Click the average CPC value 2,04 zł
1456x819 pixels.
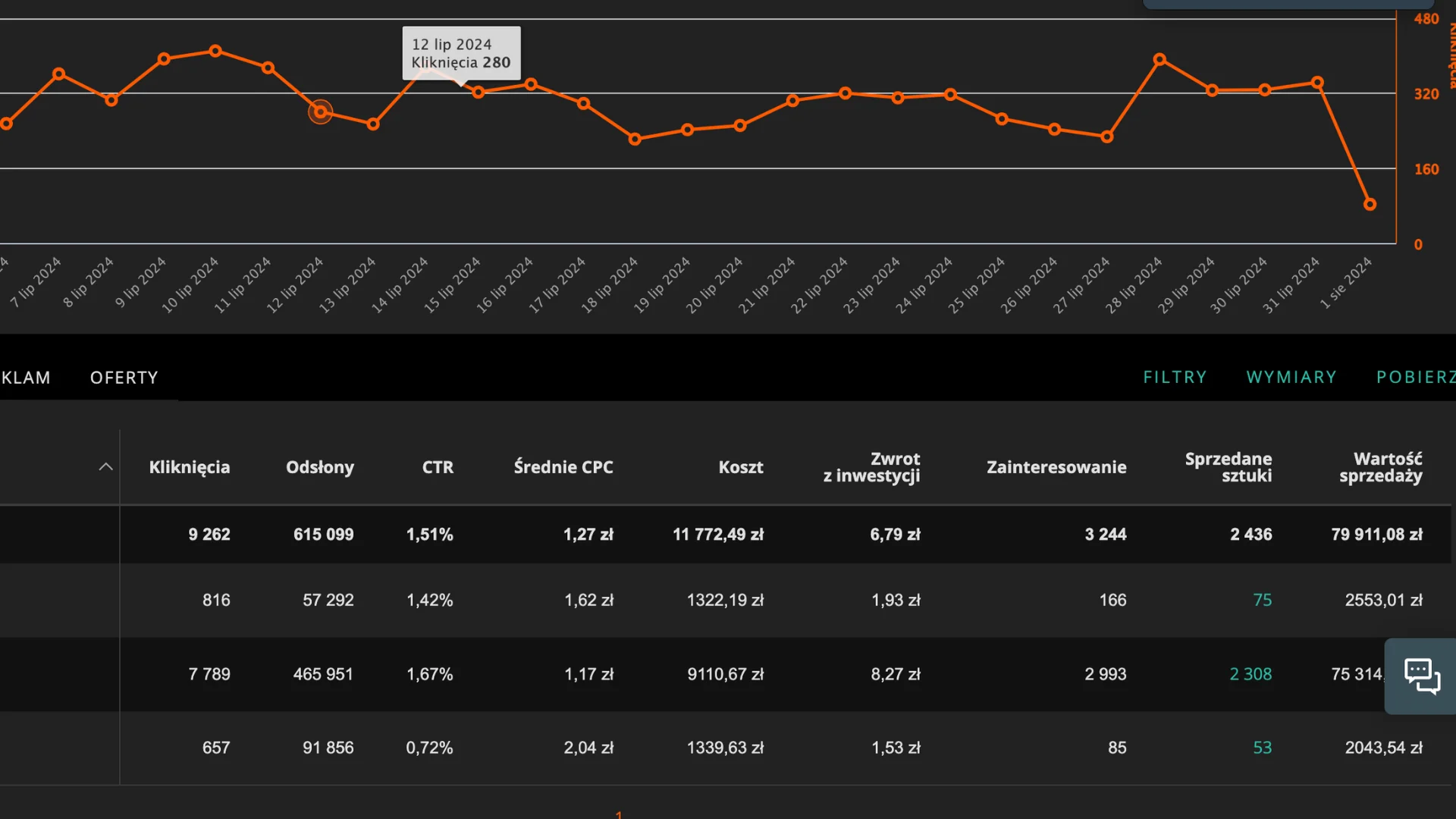tap(588, 748)
